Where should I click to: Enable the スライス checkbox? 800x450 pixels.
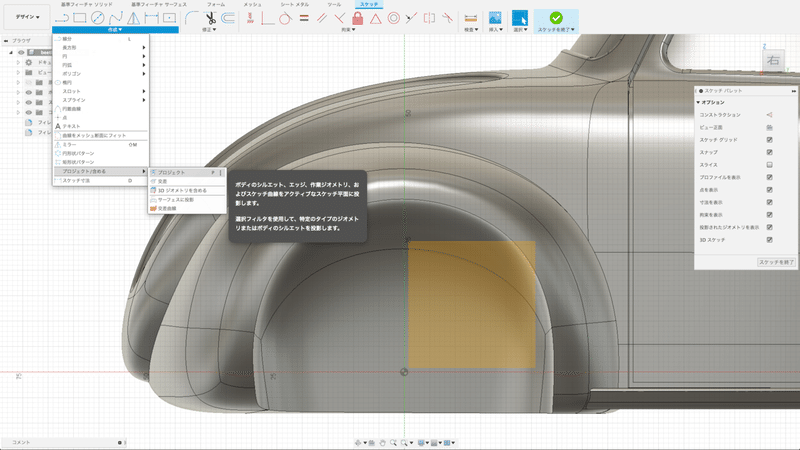(769, 164)
